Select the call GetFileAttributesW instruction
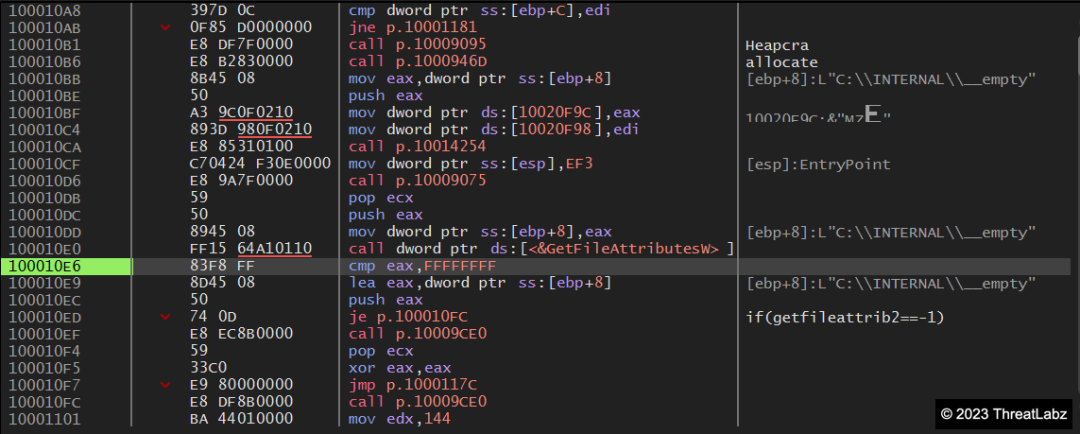Viewport: 1080px width, 434px height. coord(540,248)
